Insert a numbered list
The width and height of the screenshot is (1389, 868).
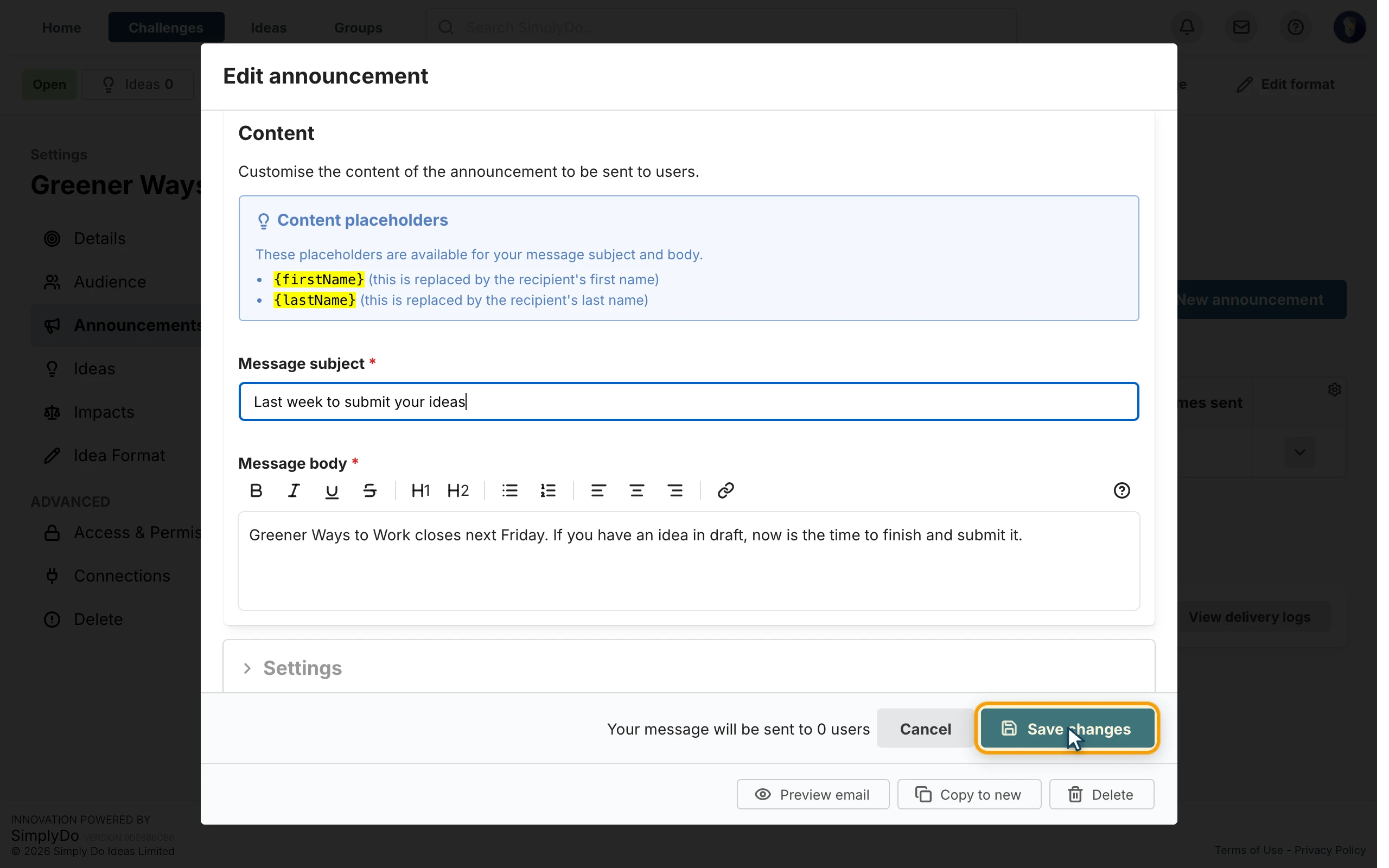(x=548, y=491)
